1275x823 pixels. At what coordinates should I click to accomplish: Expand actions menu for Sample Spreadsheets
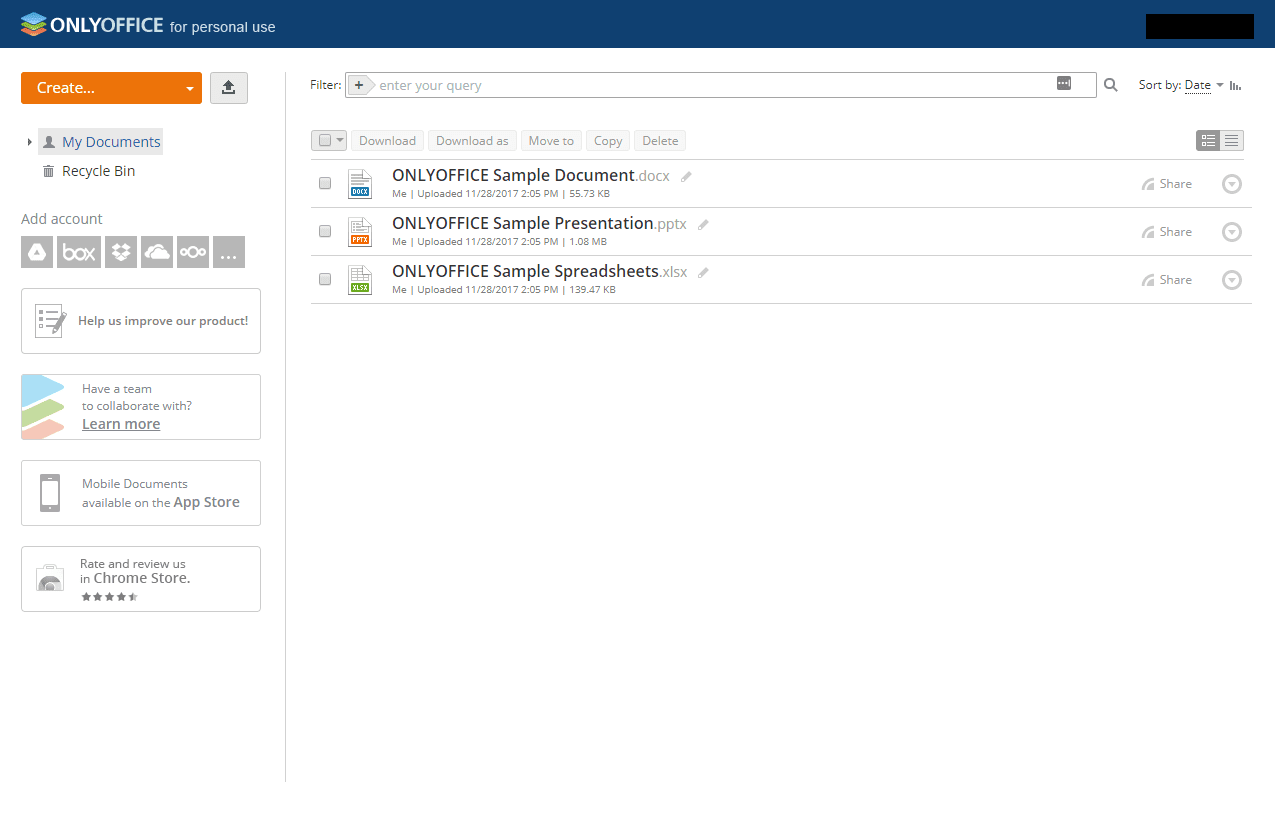coord(1232,280)
